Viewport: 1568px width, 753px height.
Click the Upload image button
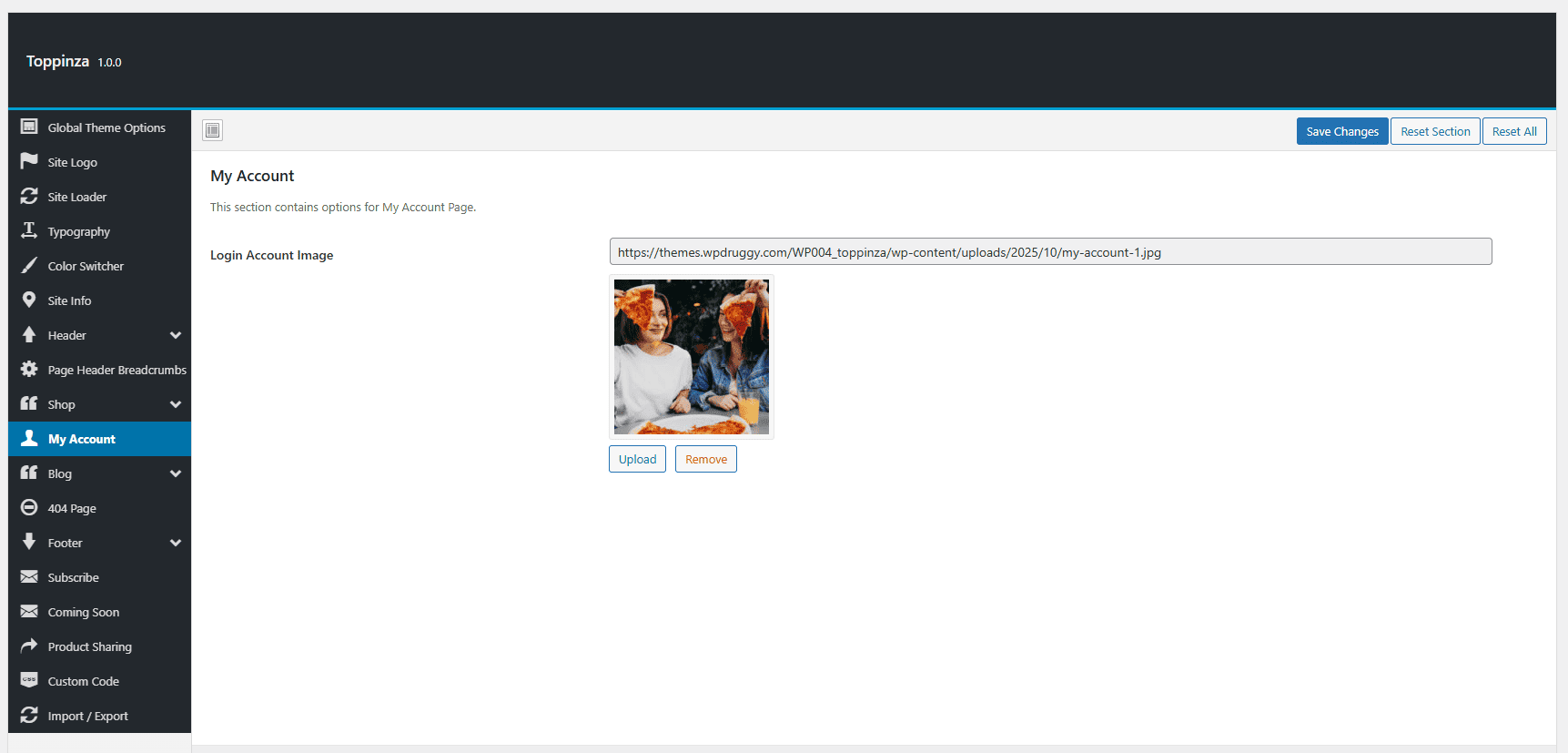[637, 459]
